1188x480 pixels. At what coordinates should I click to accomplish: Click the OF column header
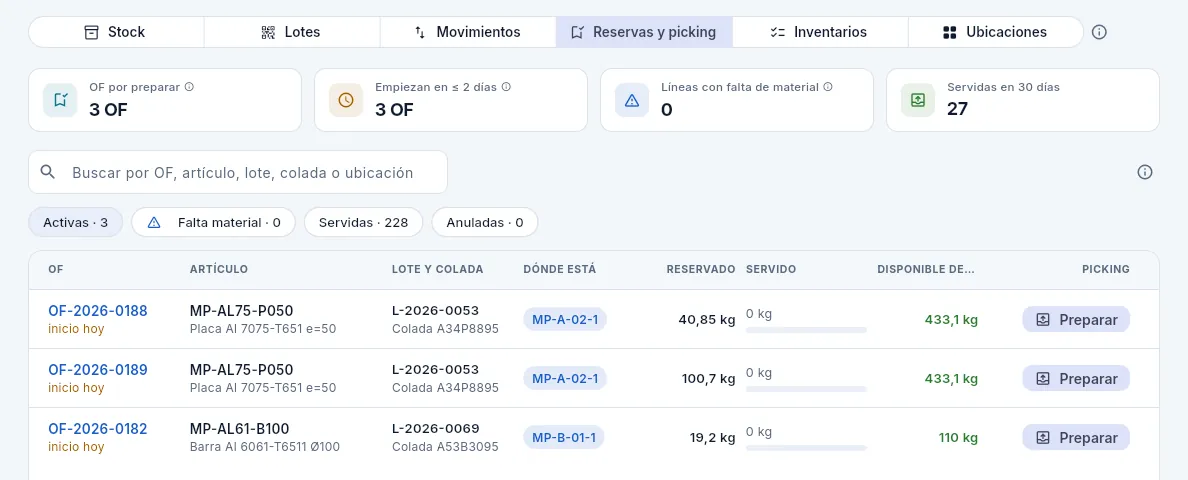pos(55,269)
